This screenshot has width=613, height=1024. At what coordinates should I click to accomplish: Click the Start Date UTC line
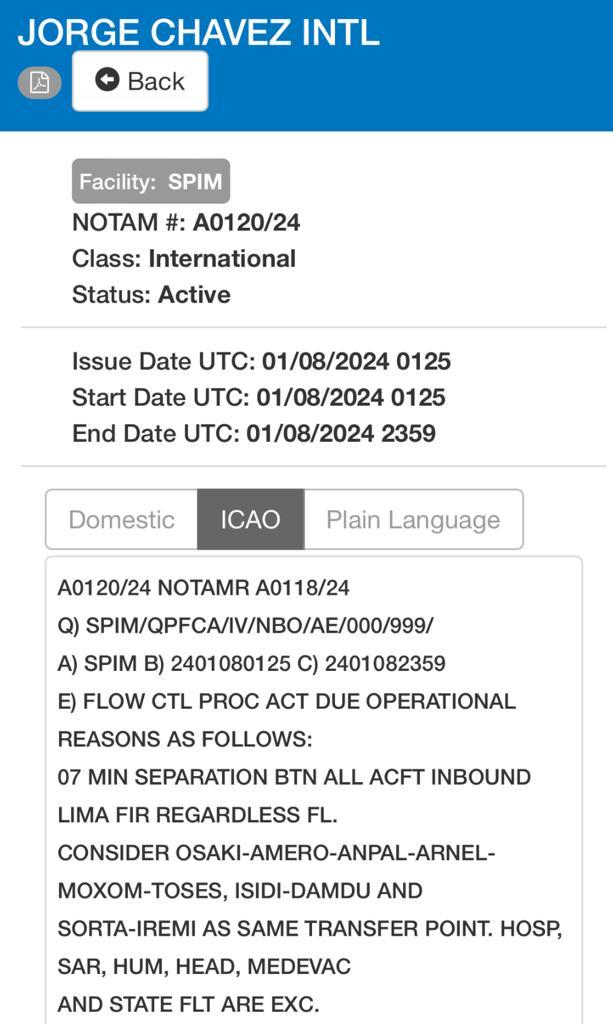click(258, 397)
